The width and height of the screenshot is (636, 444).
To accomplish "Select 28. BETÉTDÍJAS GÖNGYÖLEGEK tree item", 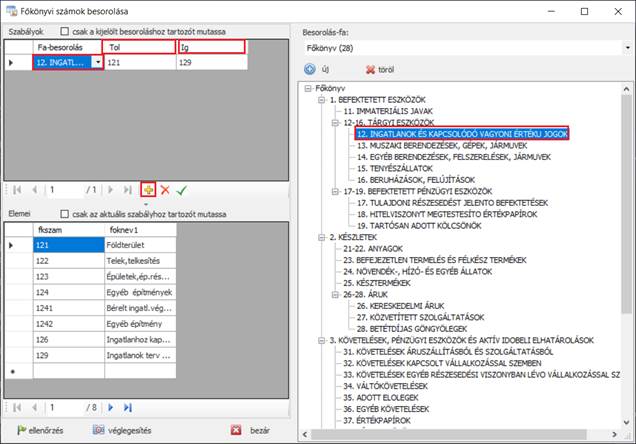I will 412,328.
